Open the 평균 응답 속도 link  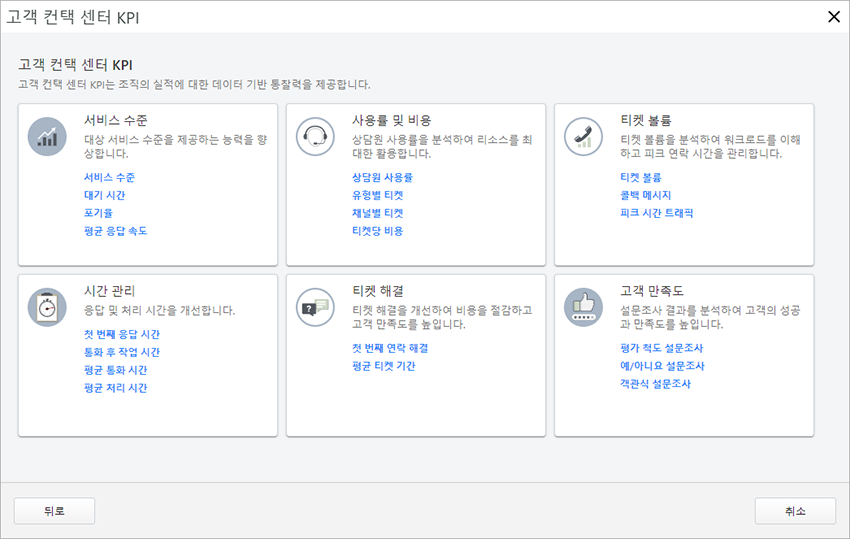click(115, 231)
